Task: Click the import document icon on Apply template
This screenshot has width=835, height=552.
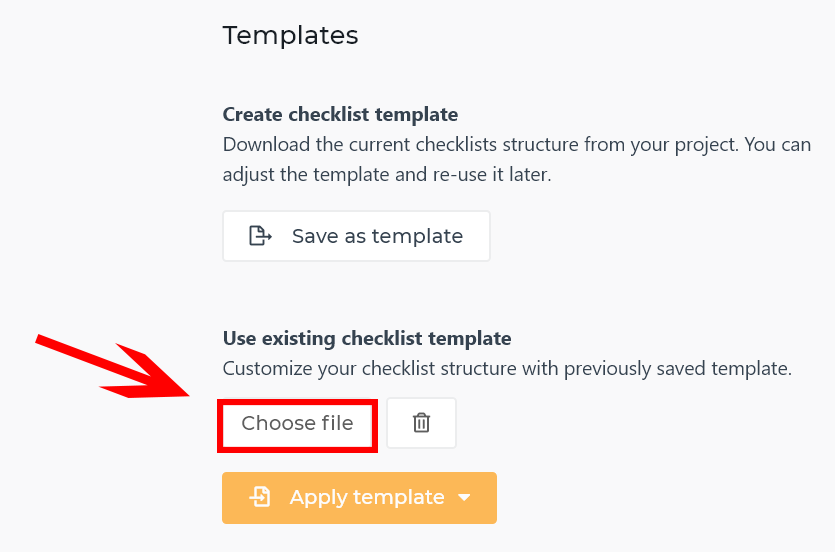Action: click(x=260, y=497)
